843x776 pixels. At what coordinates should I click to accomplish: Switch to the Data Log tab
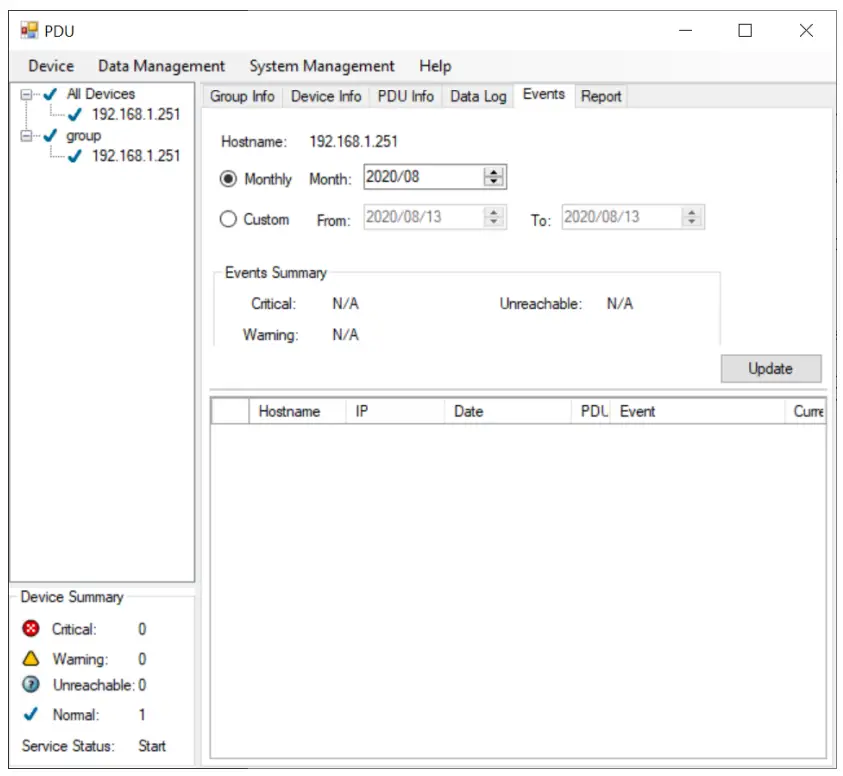click(478, 96)
